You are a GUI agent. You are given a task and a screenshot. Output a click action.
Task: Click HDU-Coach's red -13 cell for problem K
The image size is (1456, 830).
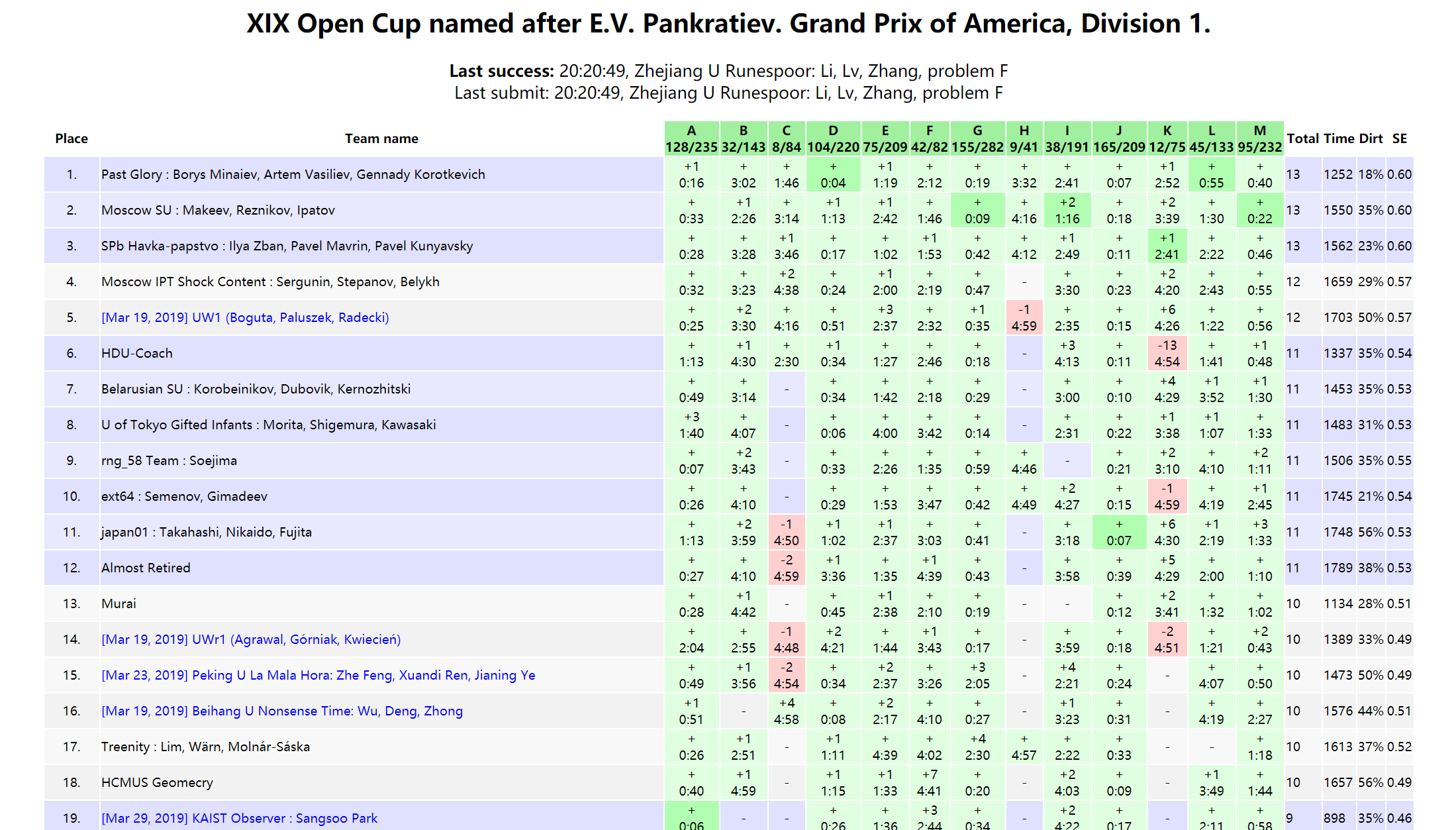[x=1167, y=353]
